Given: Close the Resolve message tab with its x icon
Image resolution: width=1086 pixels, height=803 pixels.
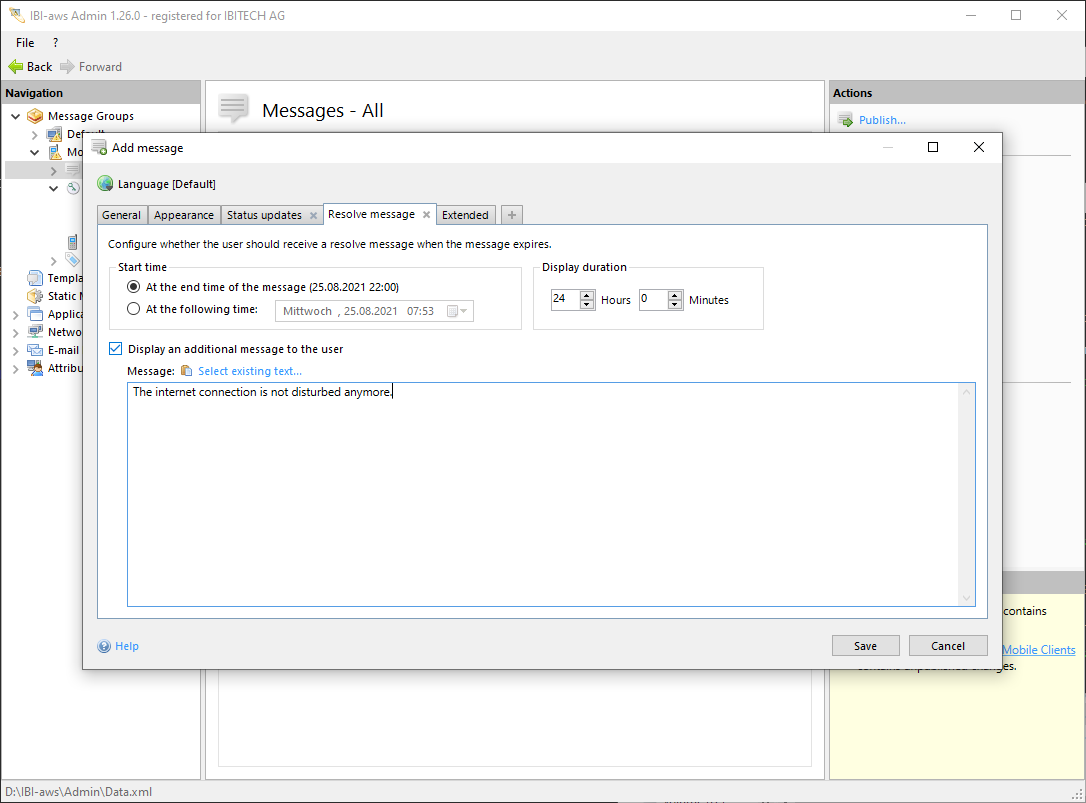Looking at the screenshot, I should point(426,214).
